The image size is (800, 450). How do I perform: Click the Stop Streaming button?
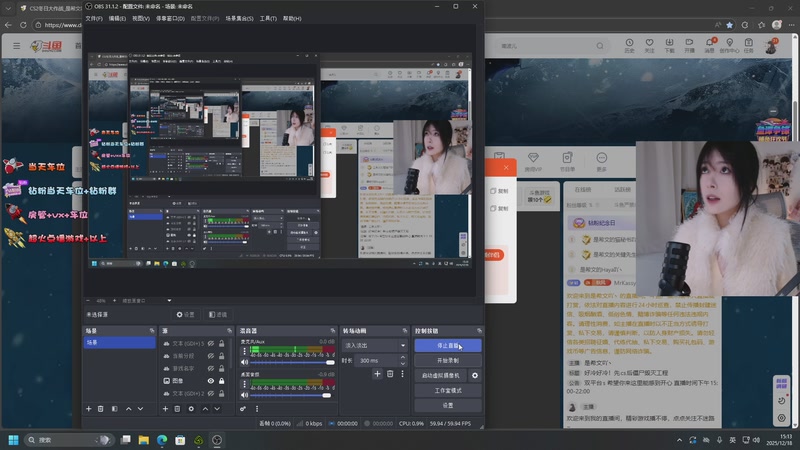coord(448,345)
